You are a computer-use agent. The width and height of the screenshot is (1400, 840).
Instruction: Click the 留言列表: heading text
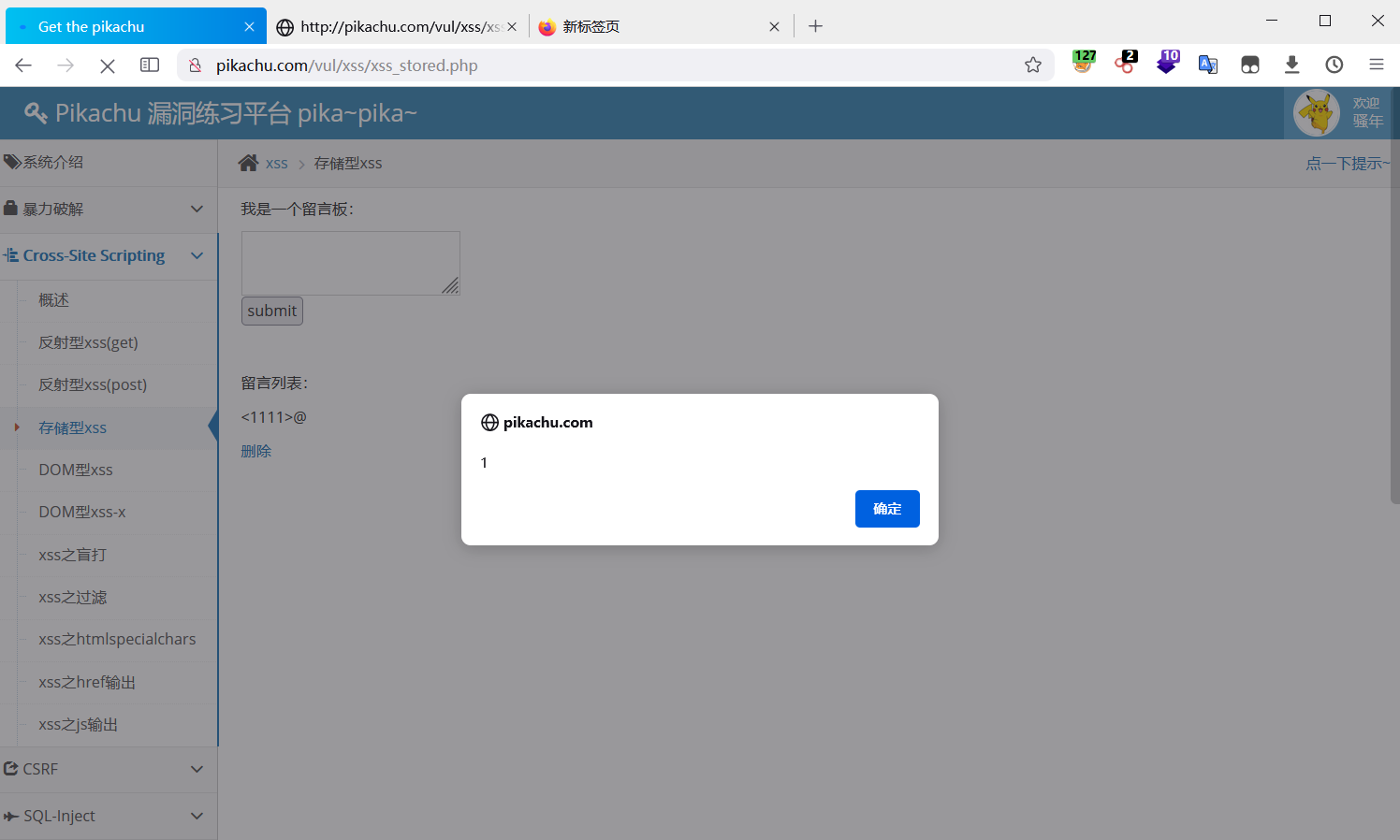click(x=274, y=384)
